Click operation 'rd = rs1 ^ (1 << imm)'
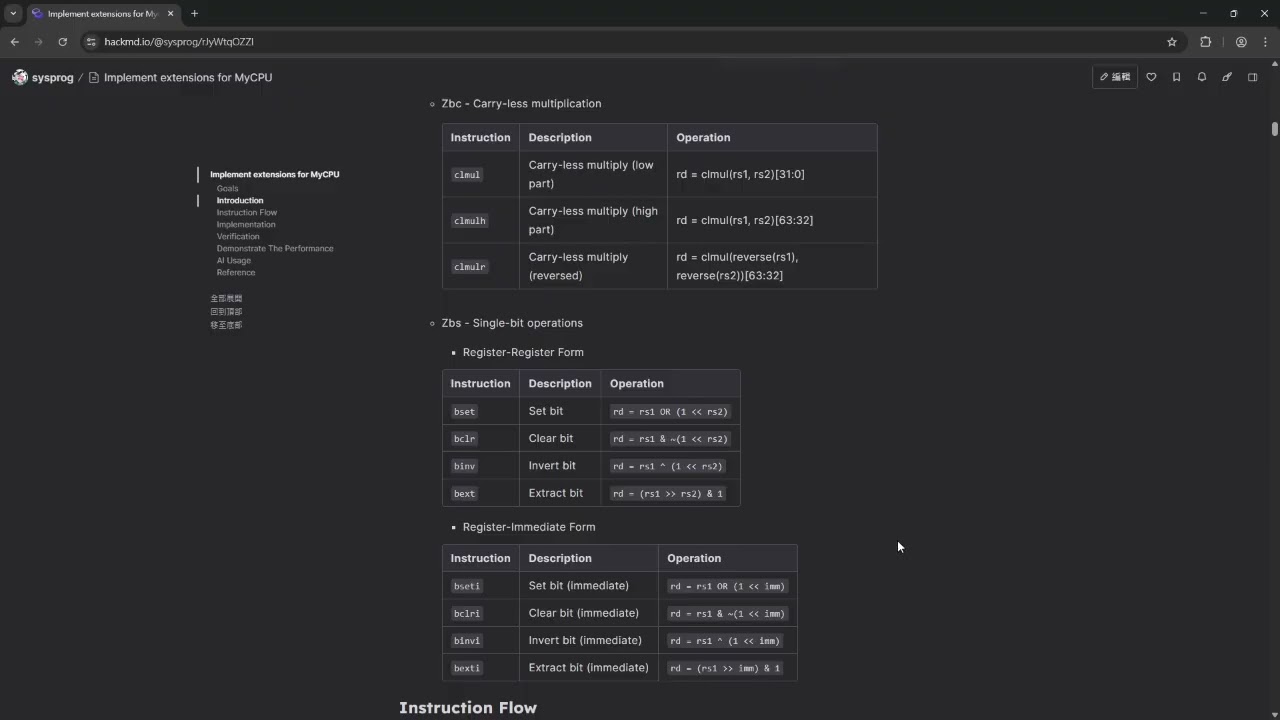This screenshot has height=720, width=1280. pos(725,640)
